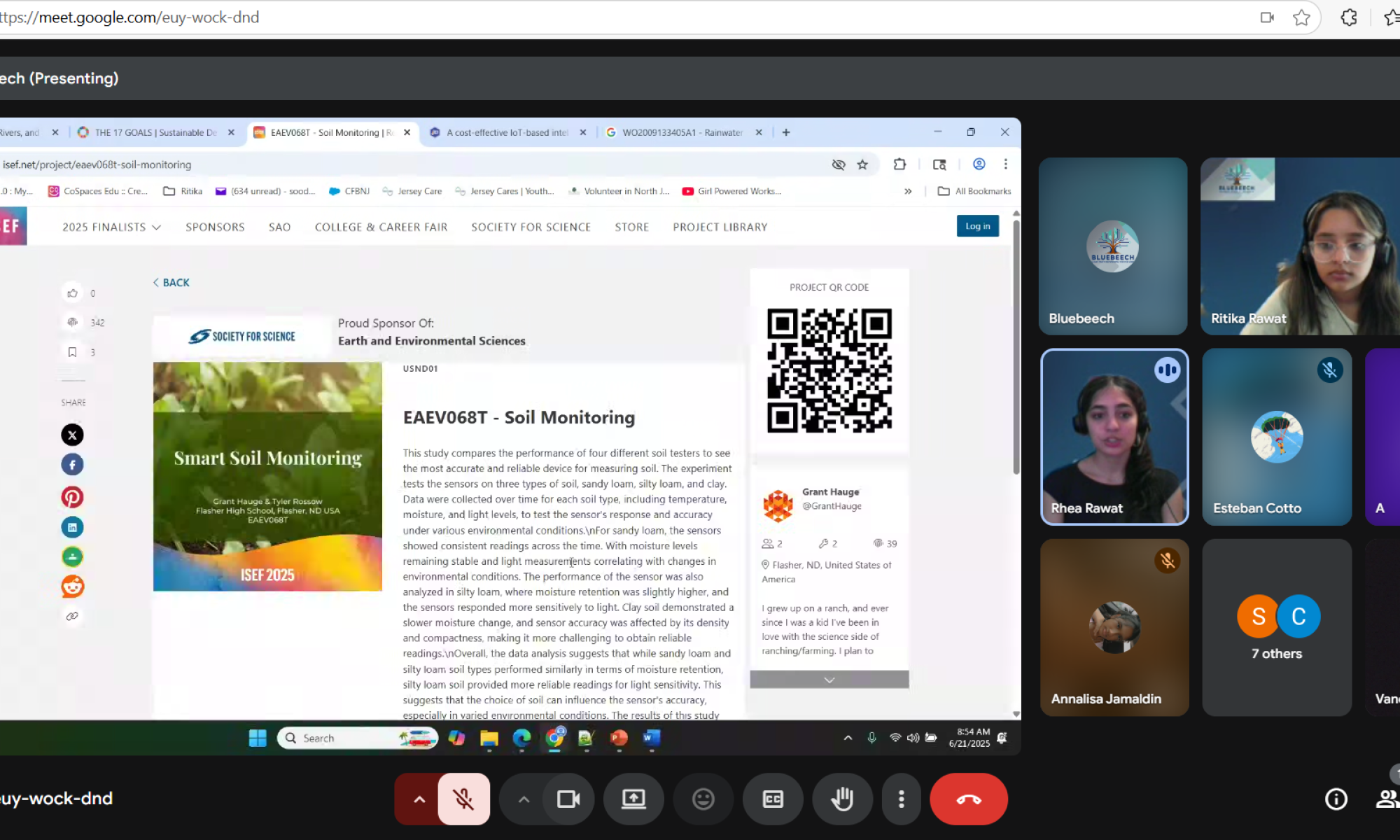Toggle microphone mute in Meet controls
This screenshot has width=1400, height=840.
(x=463, y=799)
